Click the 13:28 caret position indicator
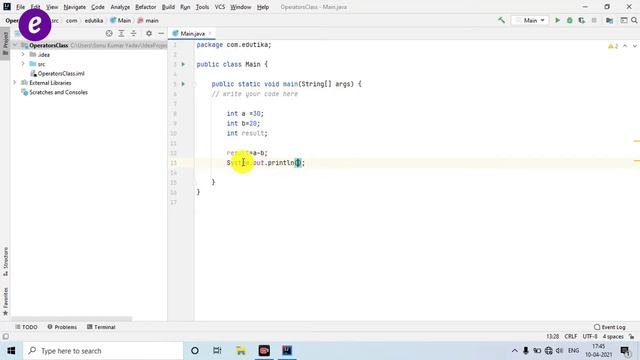This screenshot has height=360, width=640. pos(553,337)
